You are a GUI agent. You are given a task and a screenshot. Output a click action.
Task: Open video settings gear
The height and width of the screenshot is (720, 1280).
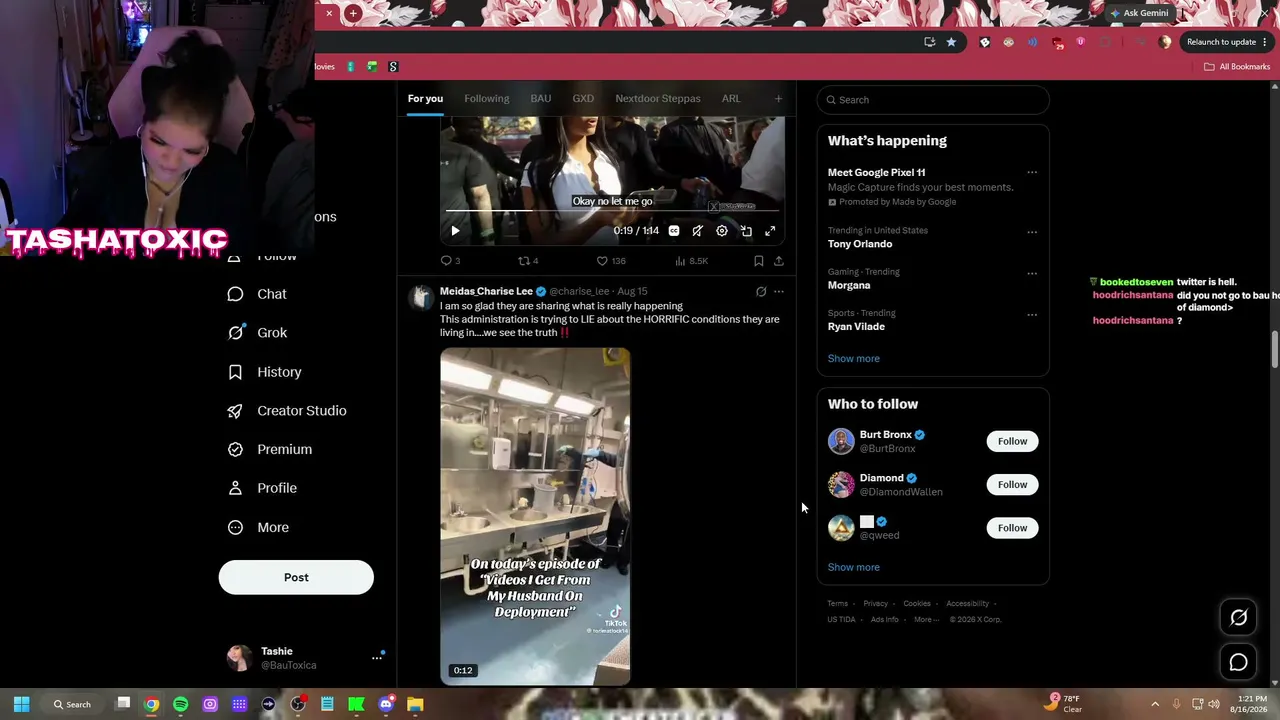722,231
